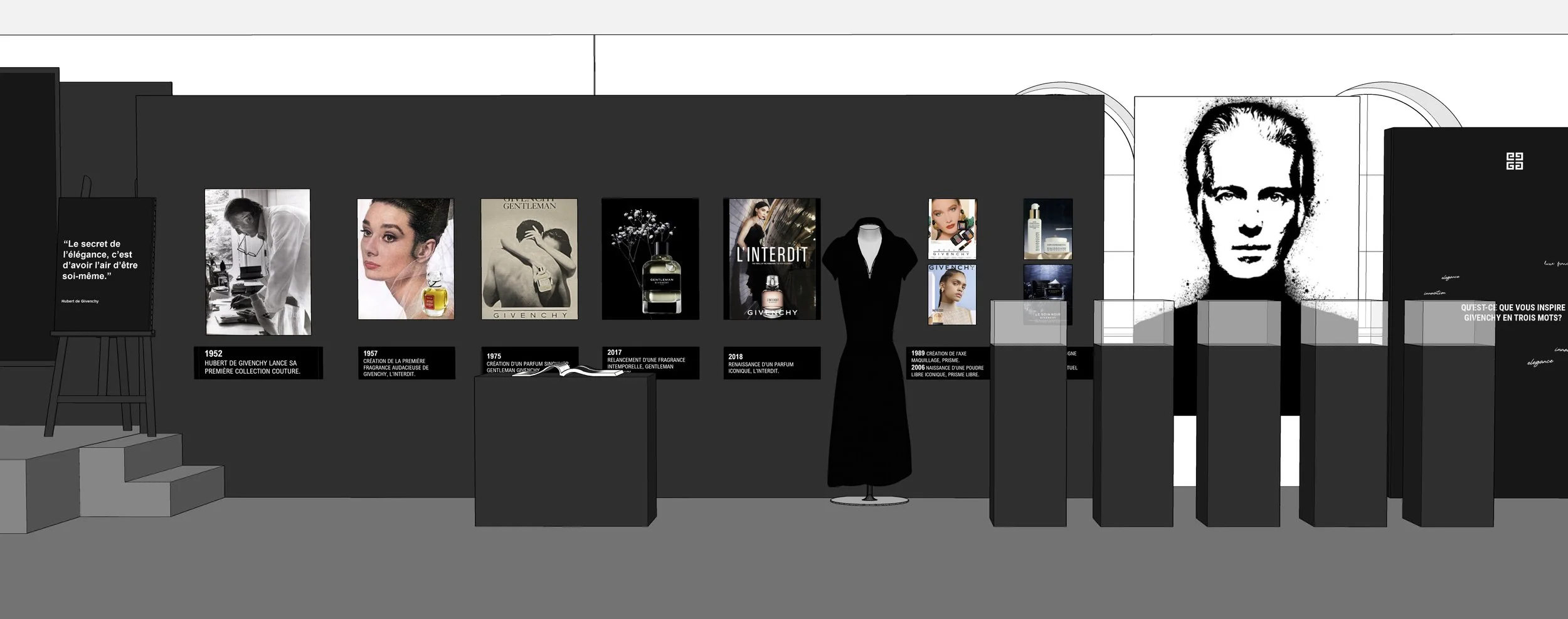The image size is (1568, 619).
Task: Click the Givenchy 4G logo on black wall
Action: click(1514, 161)
